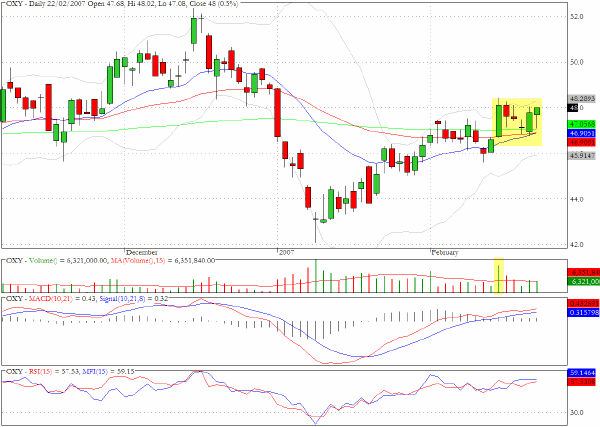Select the 50.0 price axis label
The width and height of the screenshot is (600, 427).
pyautogui.click(x=577, y=62)
